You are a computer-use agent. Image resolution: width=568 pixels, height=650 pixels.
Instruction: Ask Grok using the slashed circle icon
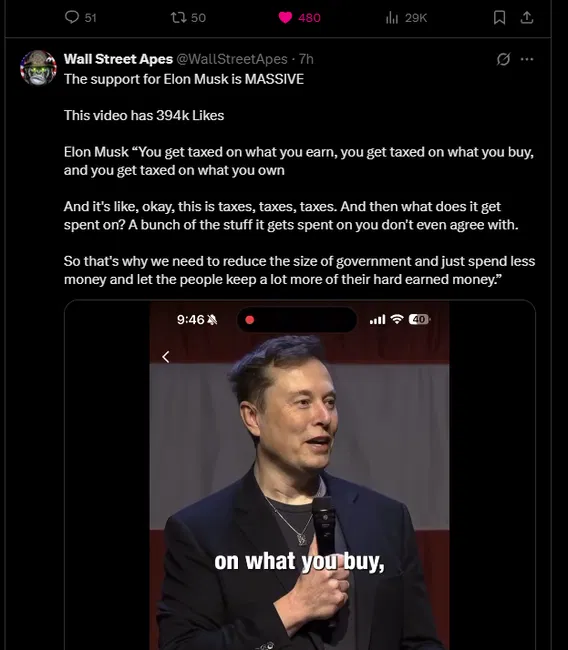click(503, 59)
